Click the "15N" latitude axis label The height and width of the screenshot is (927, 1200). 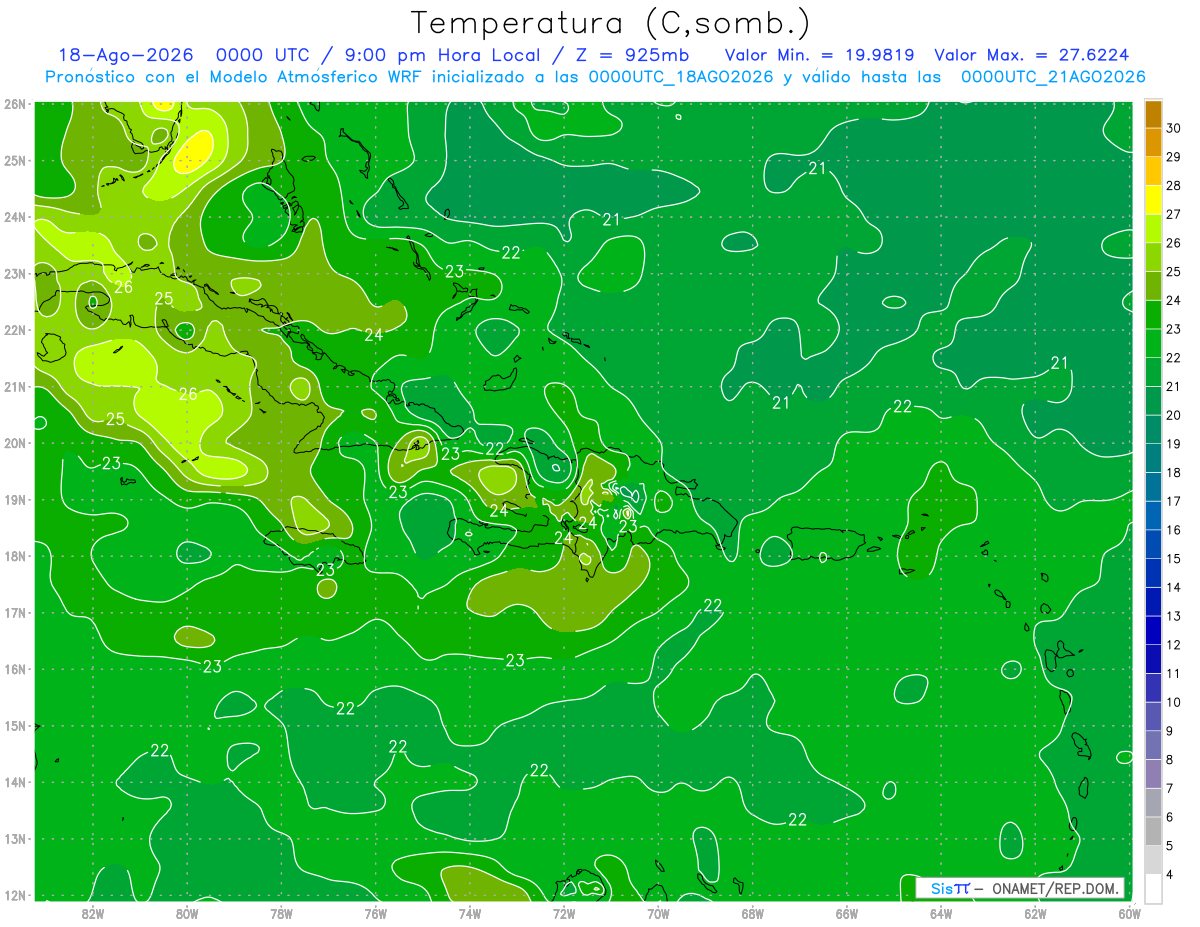click(x=15, y=725)
